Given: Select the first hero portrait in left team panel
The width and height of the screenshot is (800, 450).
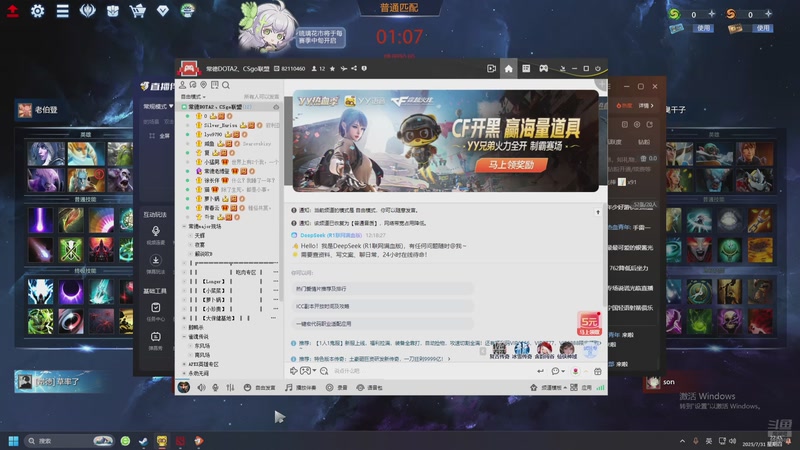Looking at the screenshot, I should (46, 154).
